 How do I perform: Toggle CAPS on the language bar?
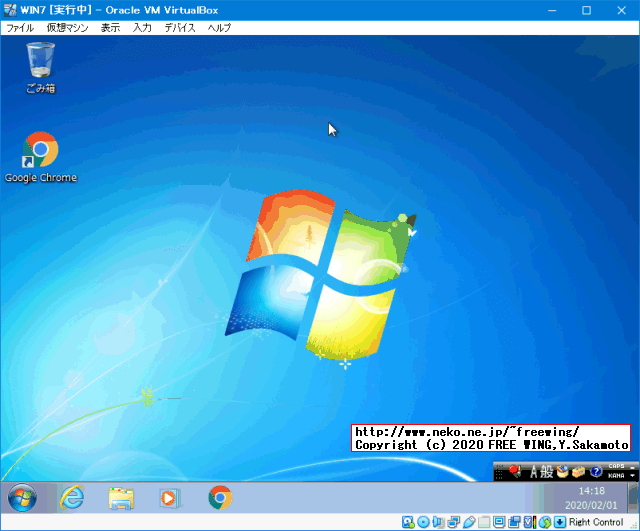[x=616, y=466]
